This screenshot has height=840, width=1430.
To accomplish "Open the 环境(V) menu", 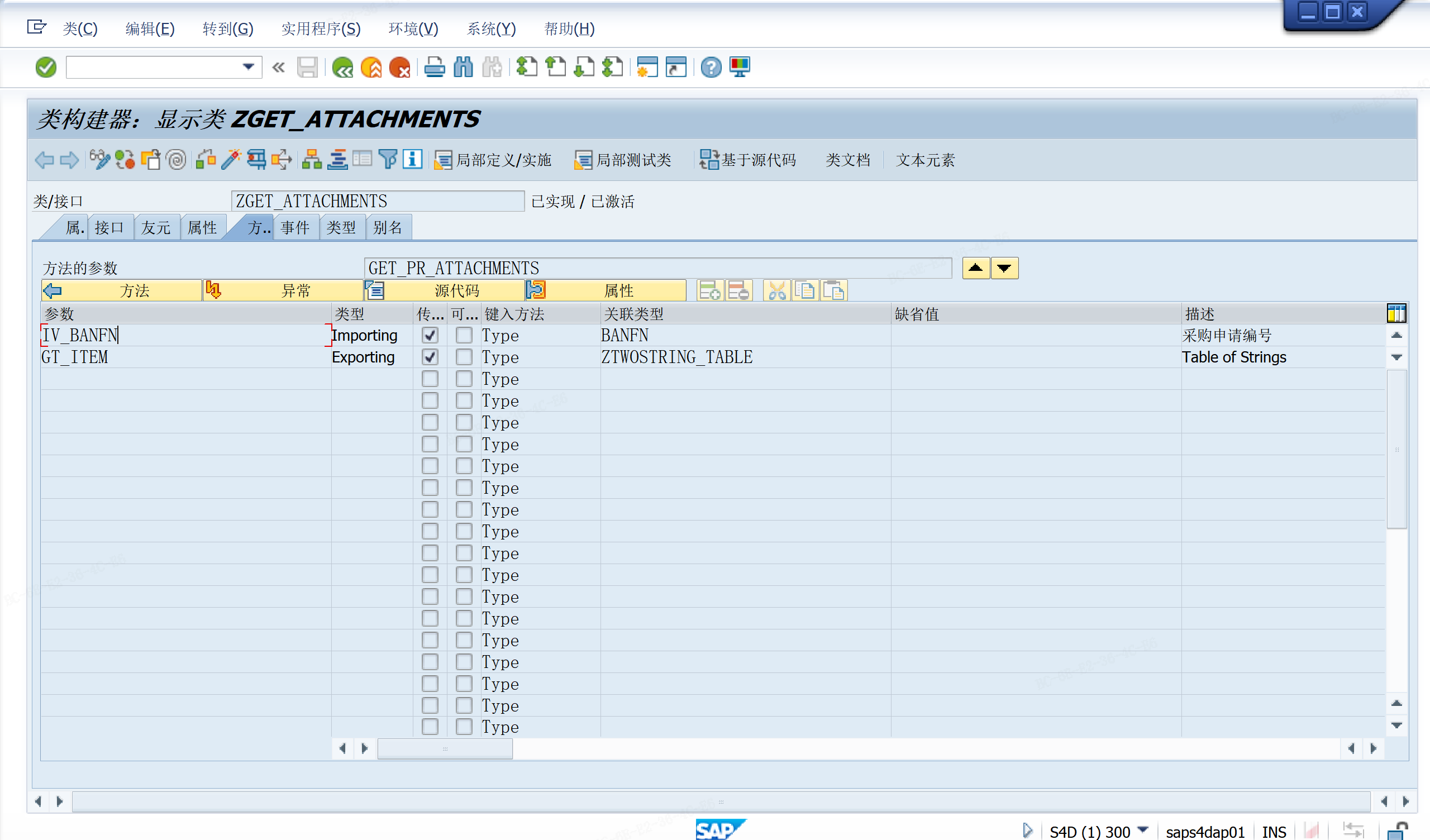I will [x=413, y=28].
